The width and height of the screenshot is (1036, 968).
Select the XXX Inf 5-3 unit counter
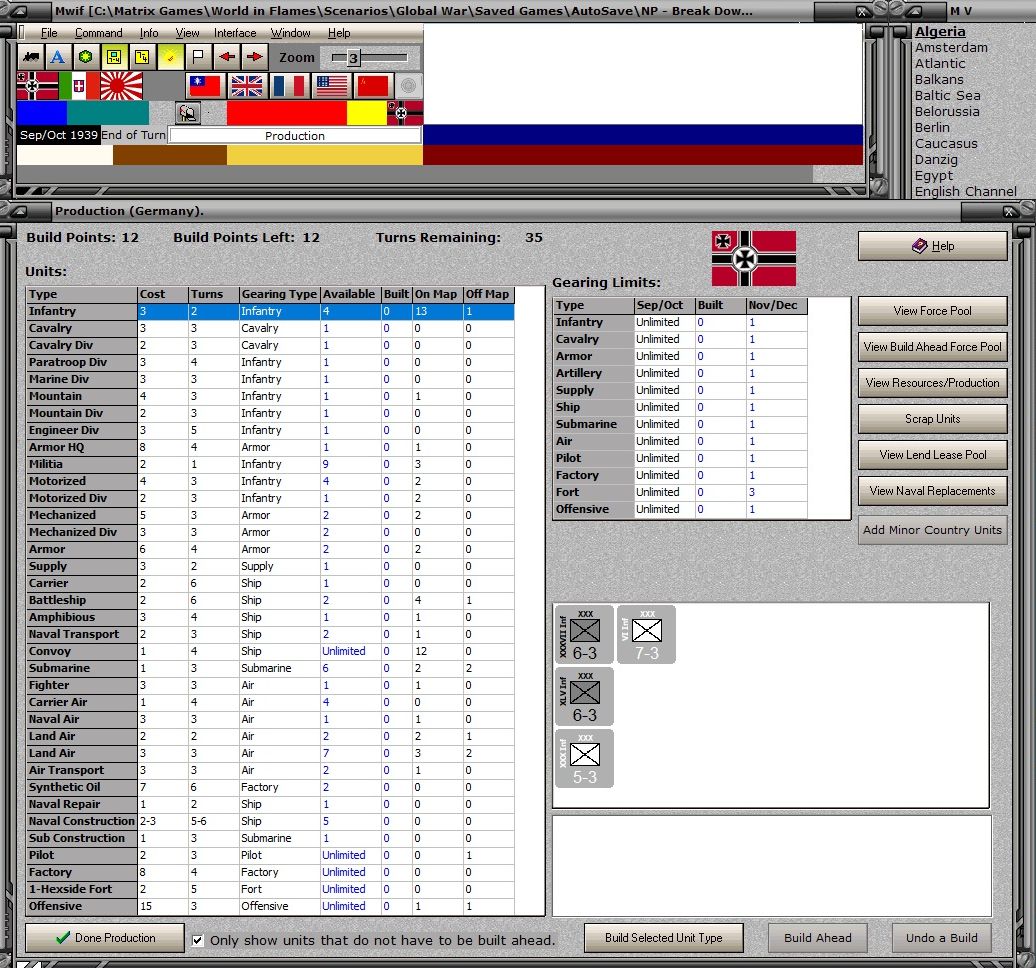pos(584,759)
